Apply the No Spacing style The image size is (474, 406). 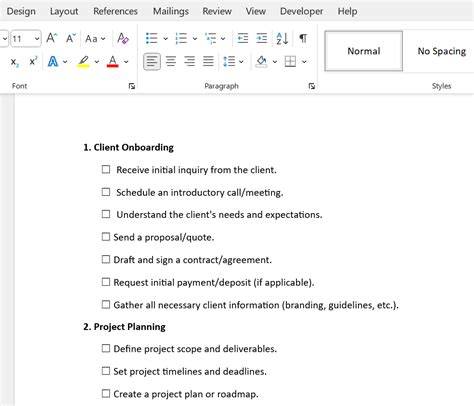[441, 51]
